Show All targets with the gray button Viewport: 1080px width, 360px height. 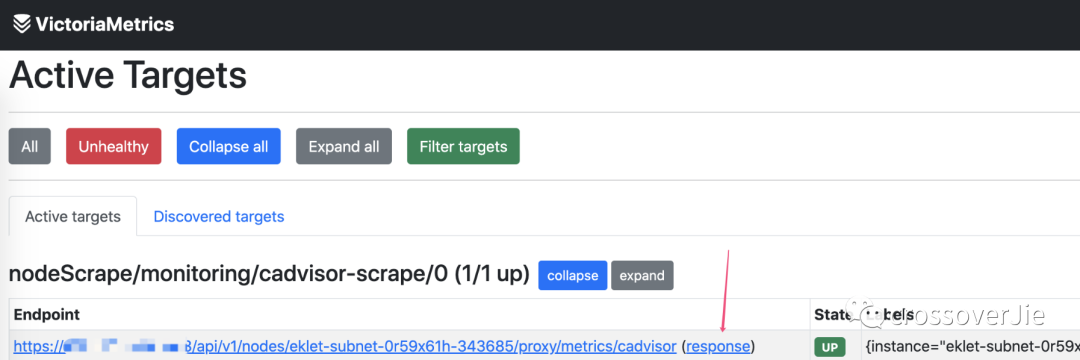click(x=30, y=147)
